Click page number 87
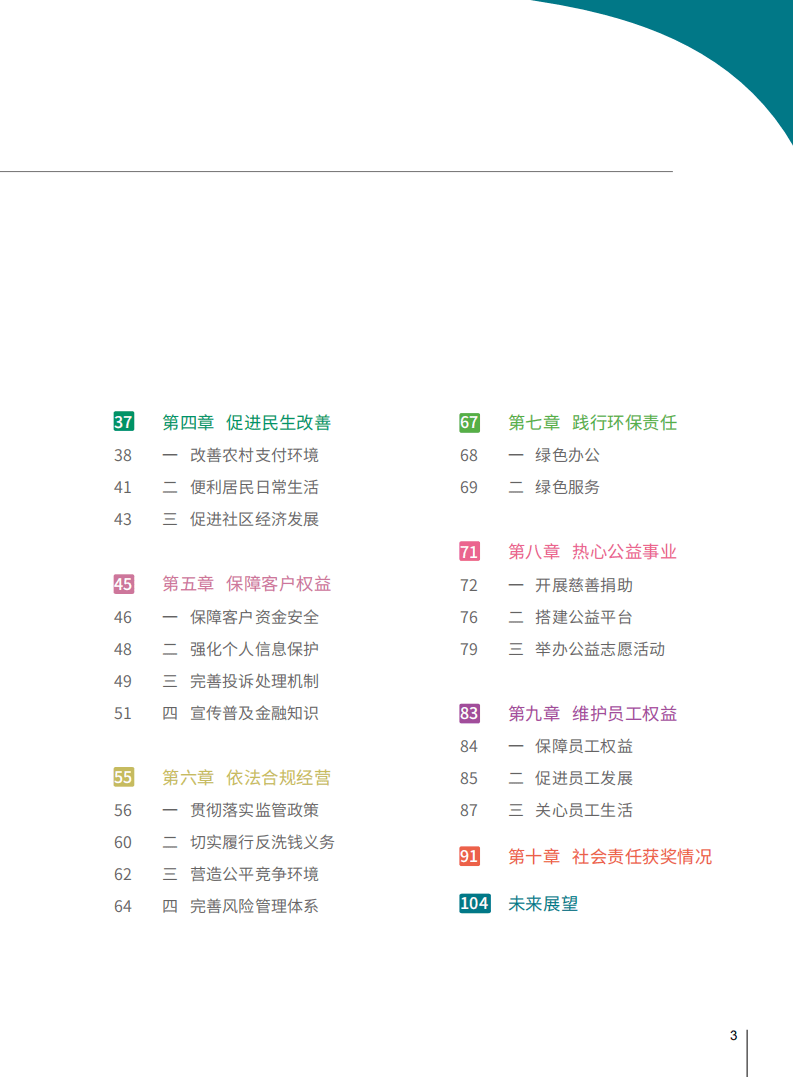 469,810
